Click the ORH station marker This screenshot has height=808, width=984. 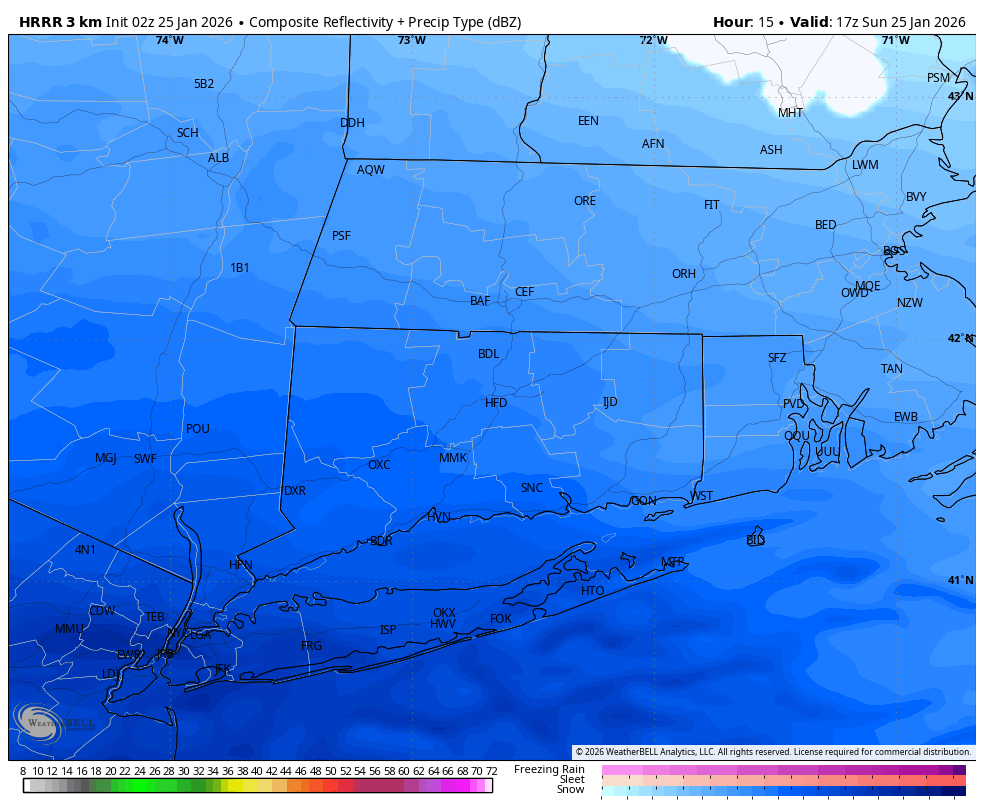(684, 274)
